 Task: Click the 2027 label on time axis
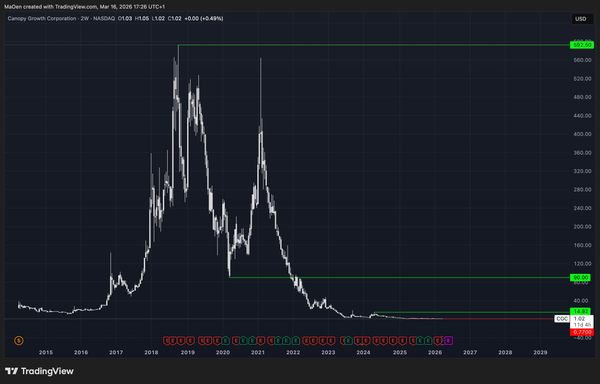tap(470, 352)
